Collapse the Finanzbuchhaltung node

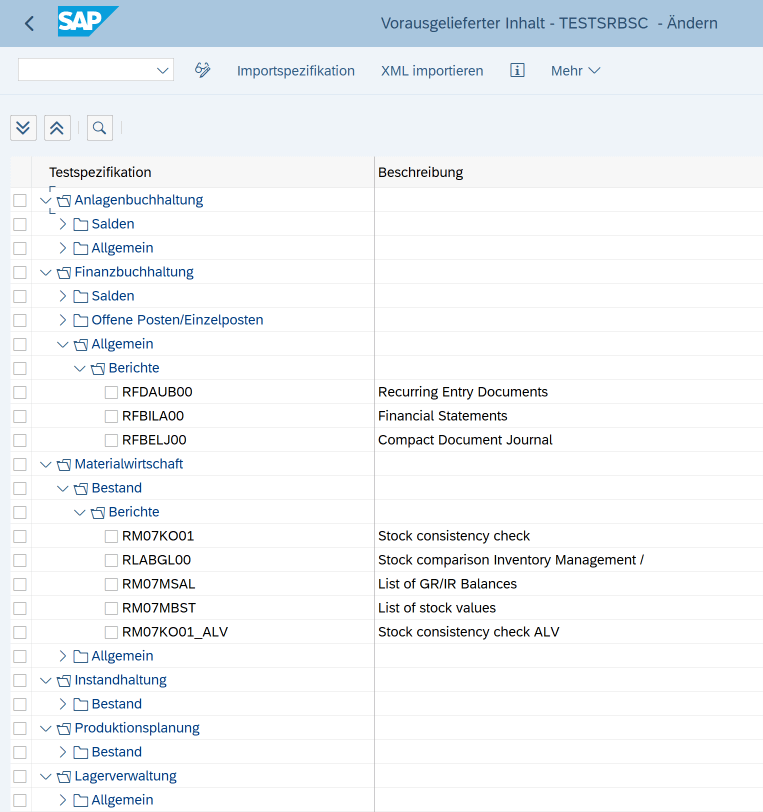pyautogui.click(x=46, y=272)
